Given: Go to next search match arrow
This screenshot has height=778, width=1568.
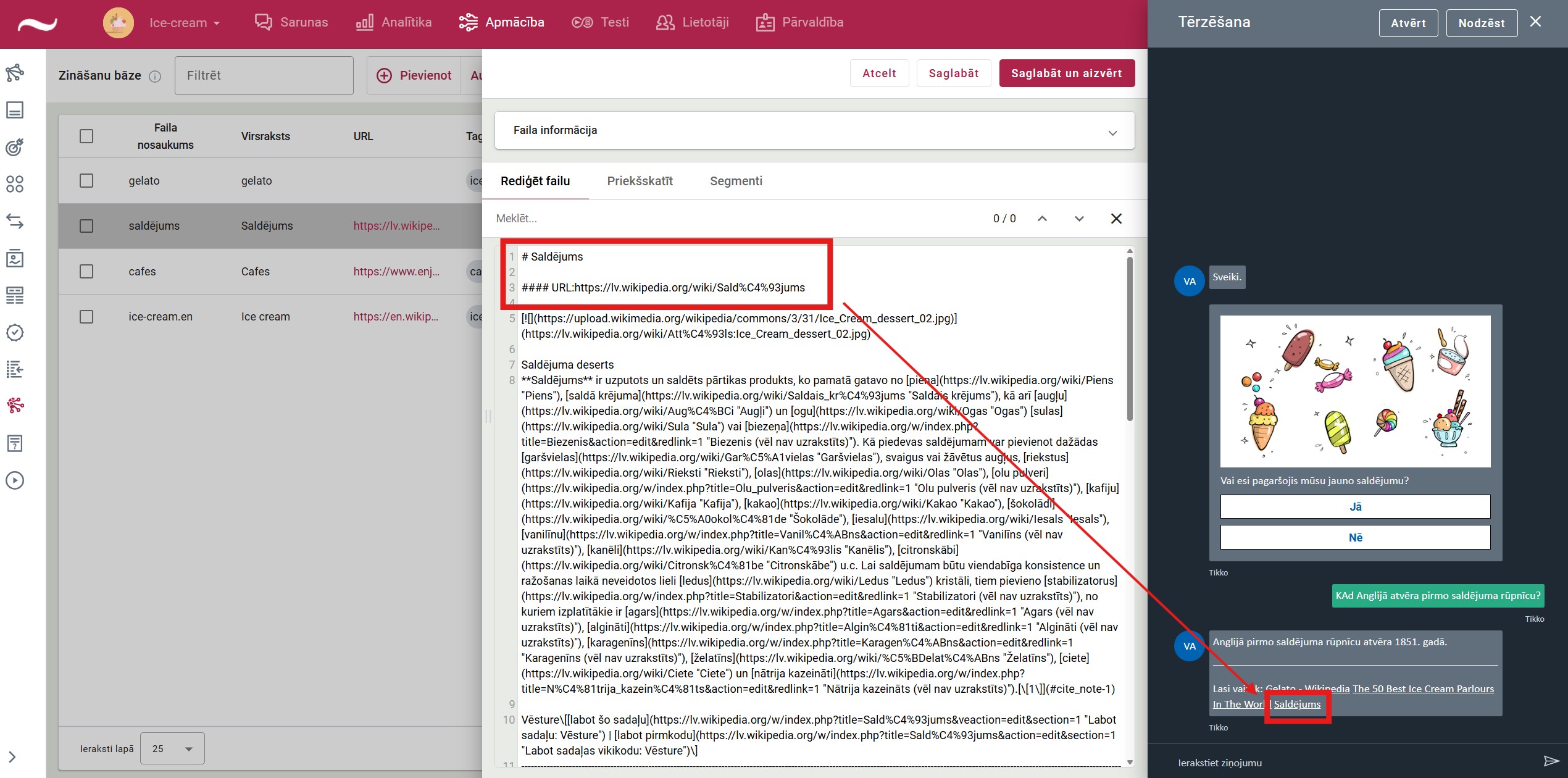Looking at the screenshot, I should (x=1079, y=219).
